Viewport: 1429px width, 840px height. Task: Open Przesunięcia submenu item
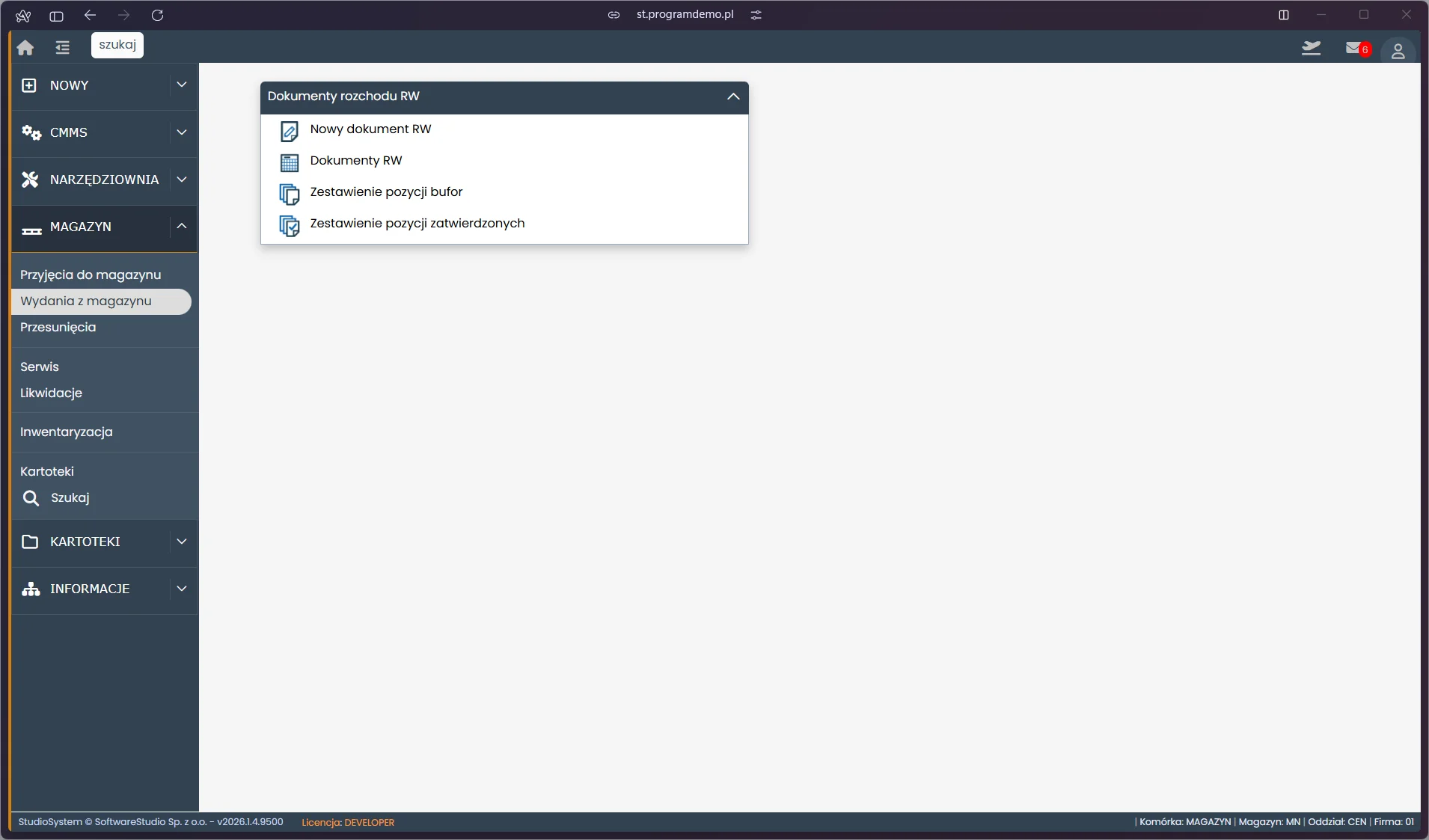(x=58, y=328)
